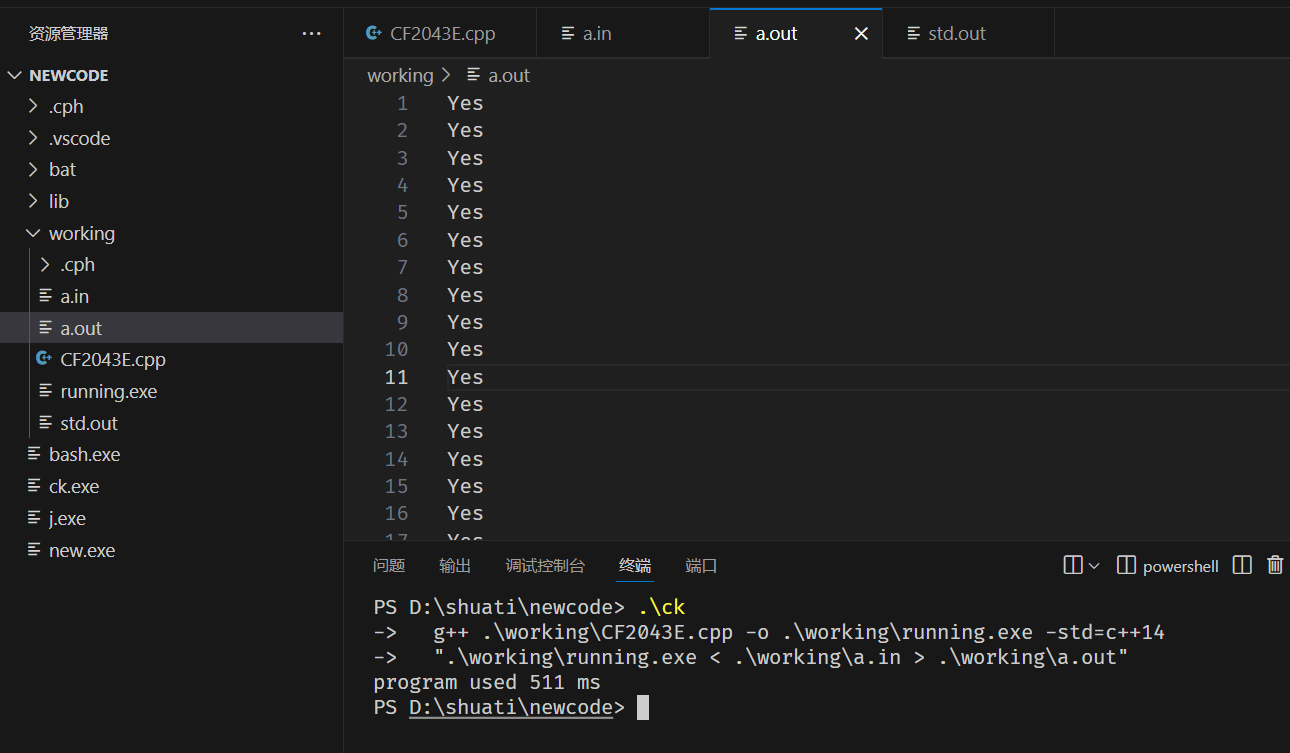Click the file icon on std.out tab
This screenshot has width=1290, height=753.
(x=914, y=34)
